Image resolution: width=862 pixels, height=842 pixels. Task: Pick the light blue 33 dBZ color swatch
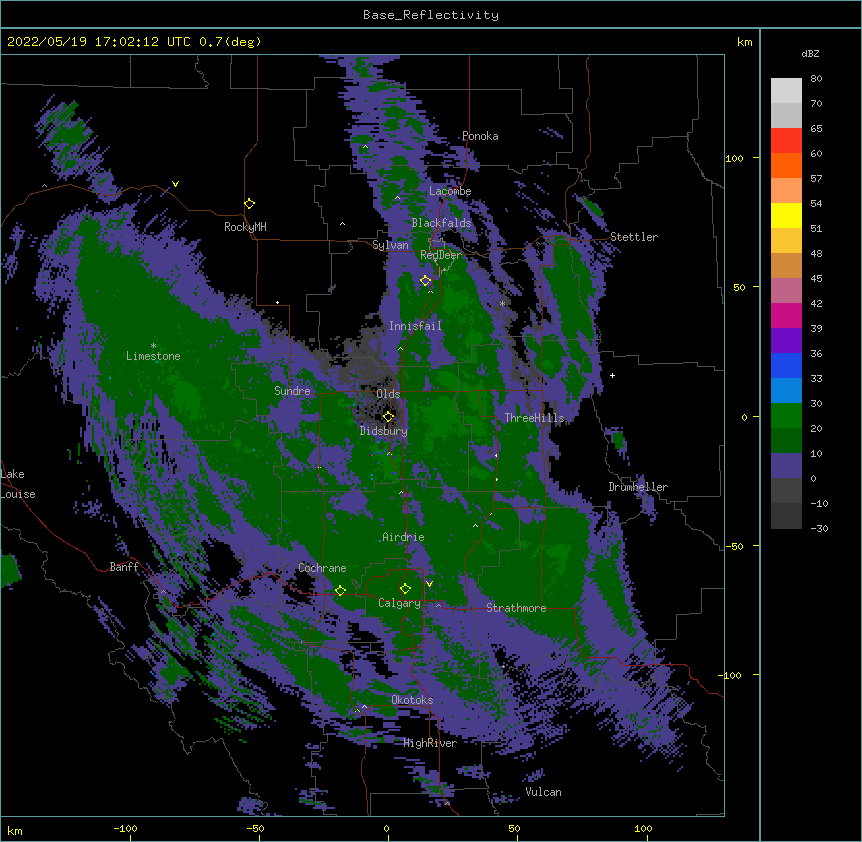click(786, 390)
